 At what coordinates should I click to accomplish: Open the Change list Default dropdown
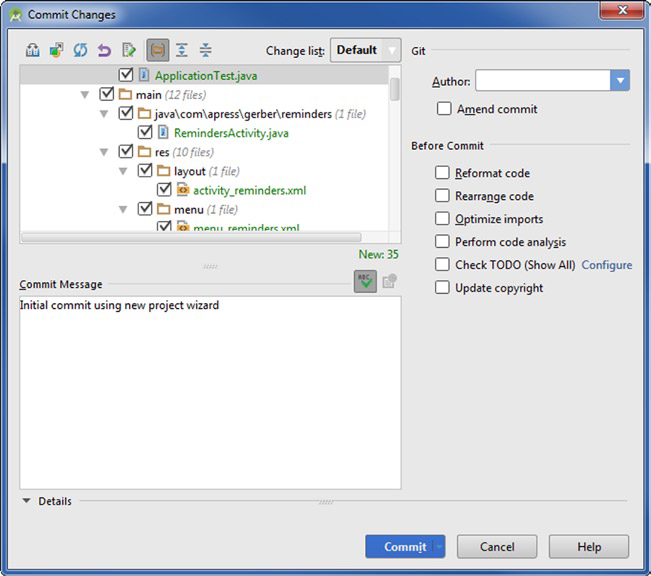point(365,50)
